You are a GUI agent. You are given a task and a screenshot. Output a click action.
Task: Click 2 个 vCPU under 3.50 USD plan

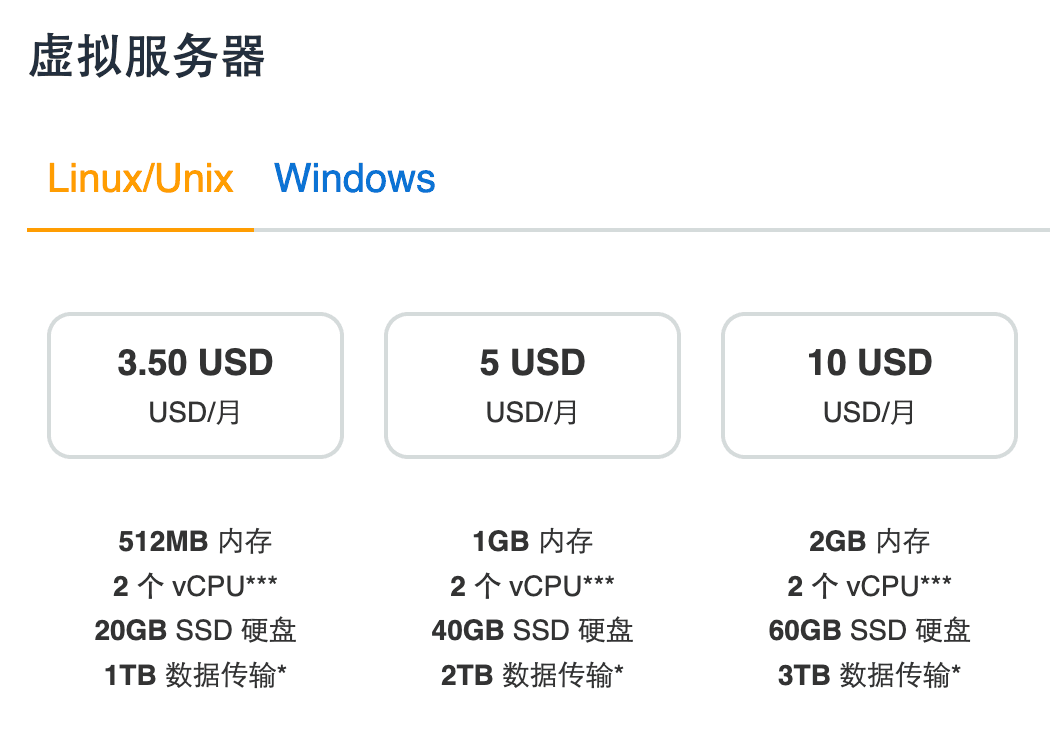tap(196, 586)
